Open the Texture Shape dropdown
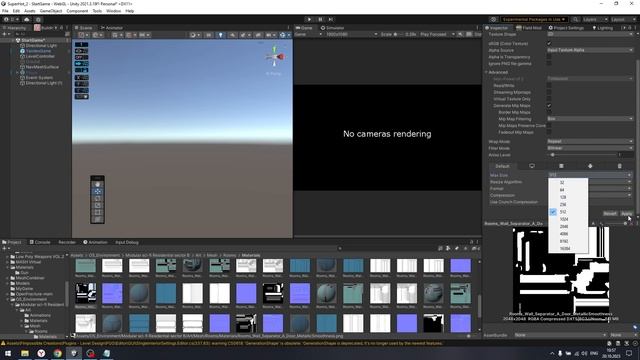 coord(590,34)
